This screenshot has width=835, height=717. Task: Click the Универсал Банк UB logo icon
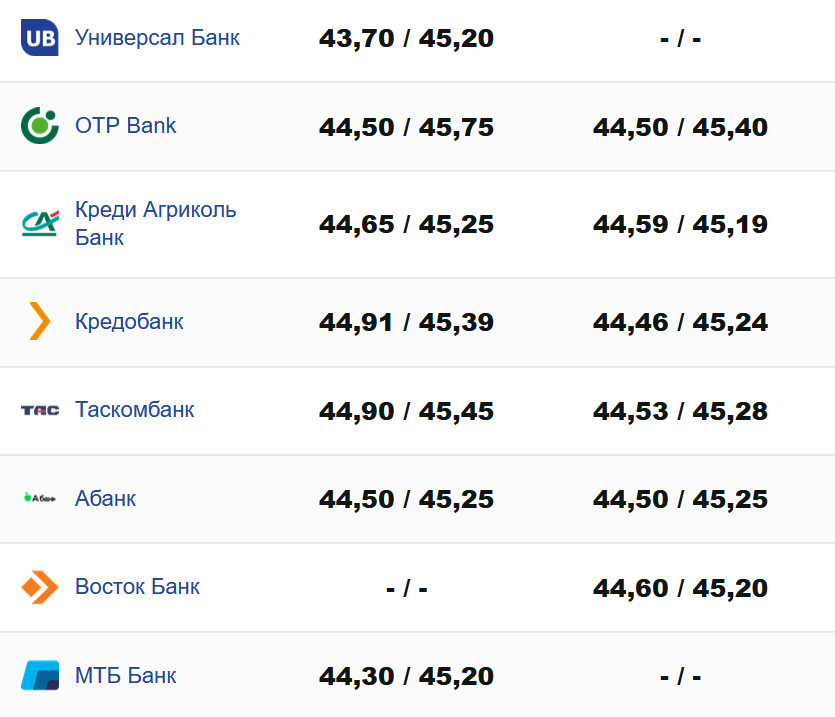(40, 38)
